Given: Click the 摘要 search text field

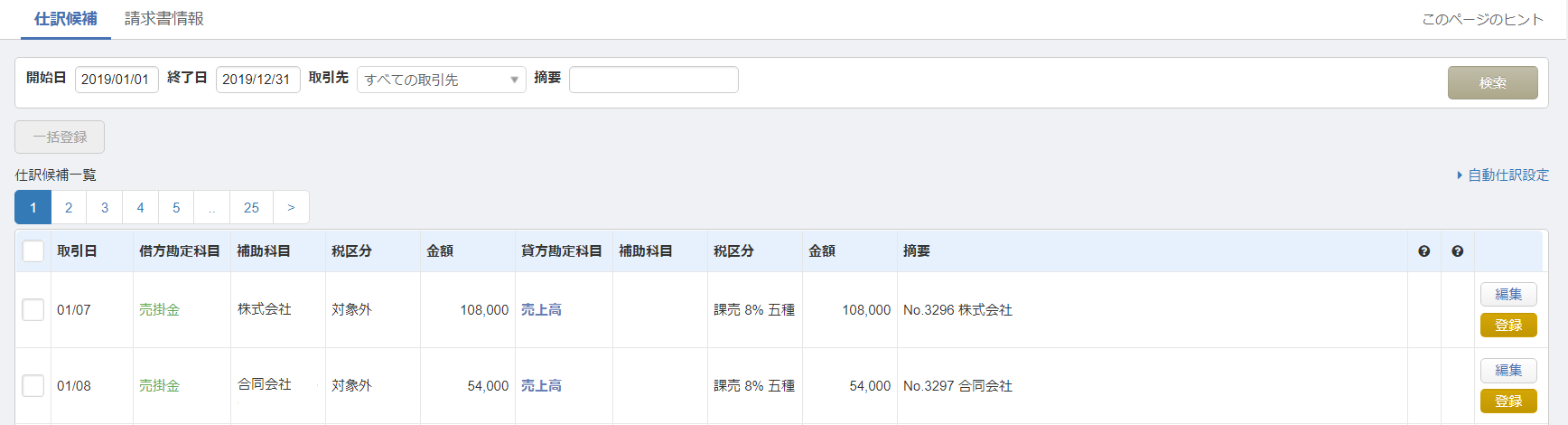Looking at the screenshot, I should pos(653,80).
